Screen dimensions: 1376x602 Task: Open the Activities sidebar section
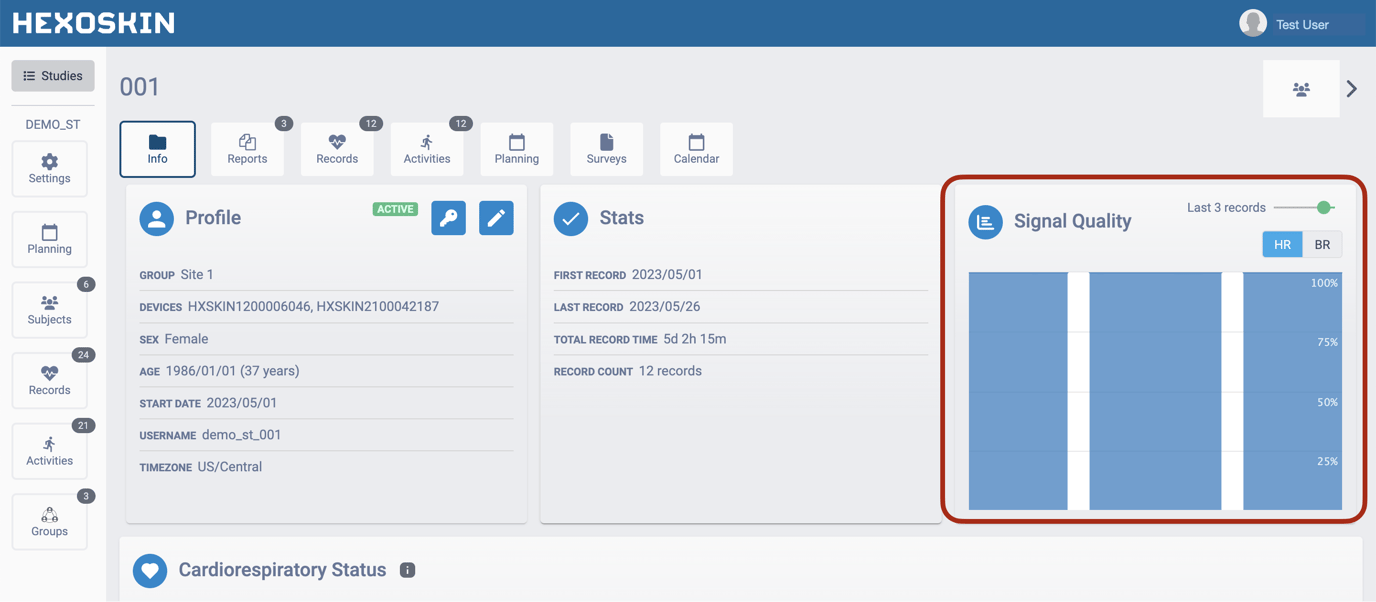click(x=49, y=451)
